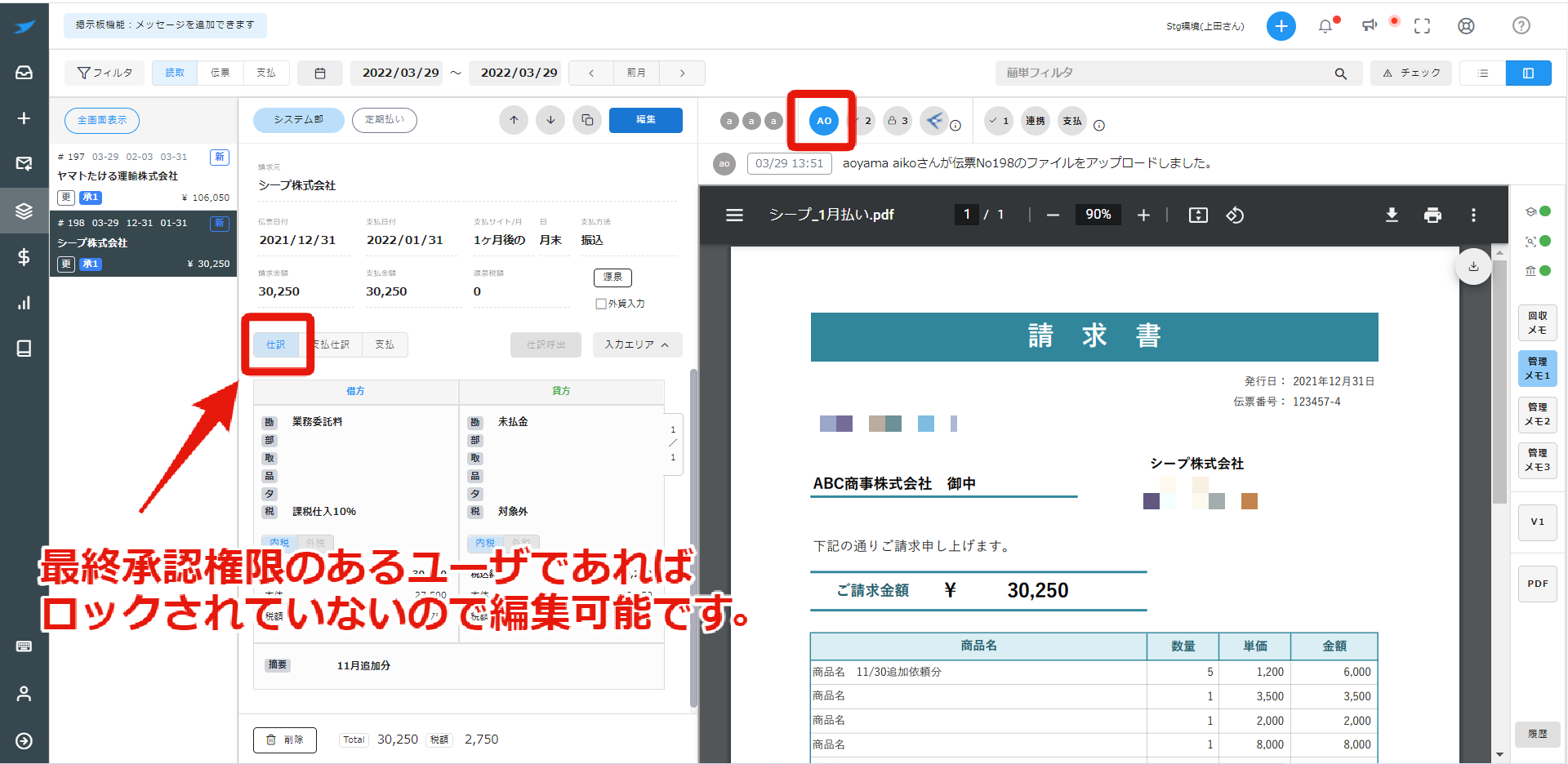Open the book icon in left sidebar
The height and width of the screenshot is (764, 1568).
(24, 349)
